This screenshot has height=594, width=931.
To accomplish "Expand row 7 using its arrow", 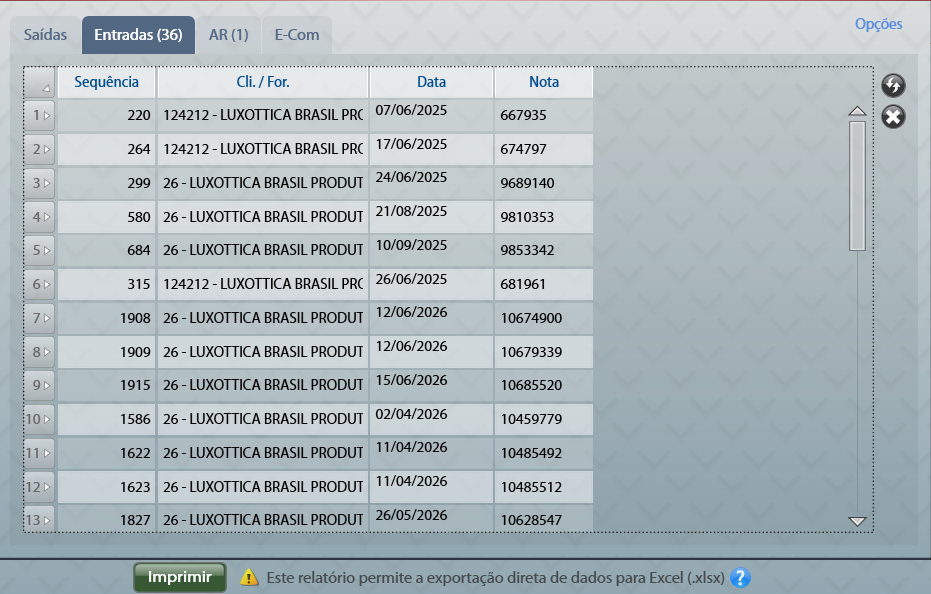I will pos(47,318).
